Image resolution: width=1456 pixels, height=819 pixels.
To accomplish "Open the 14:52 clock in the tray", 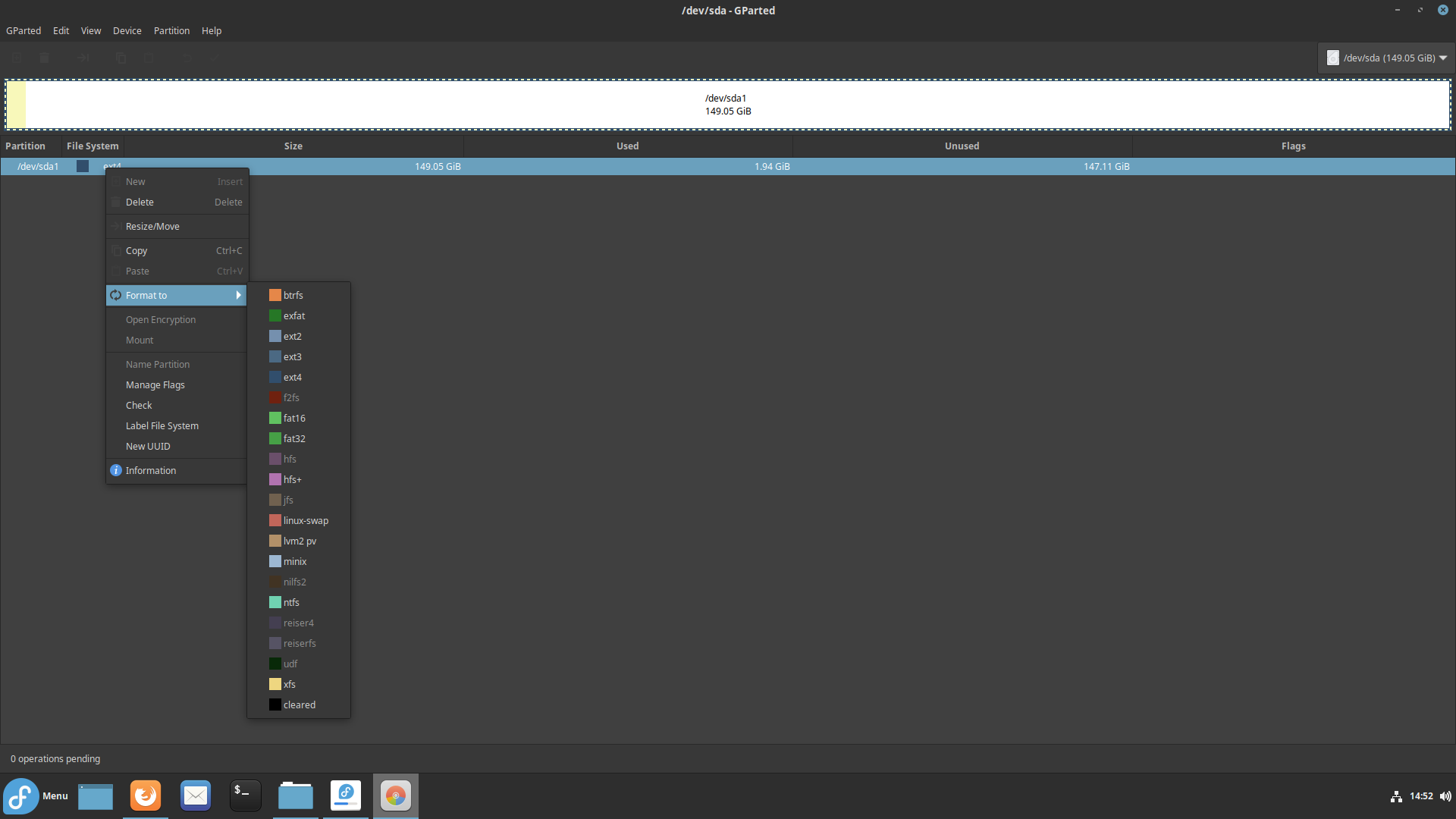I will (1421, 796).
